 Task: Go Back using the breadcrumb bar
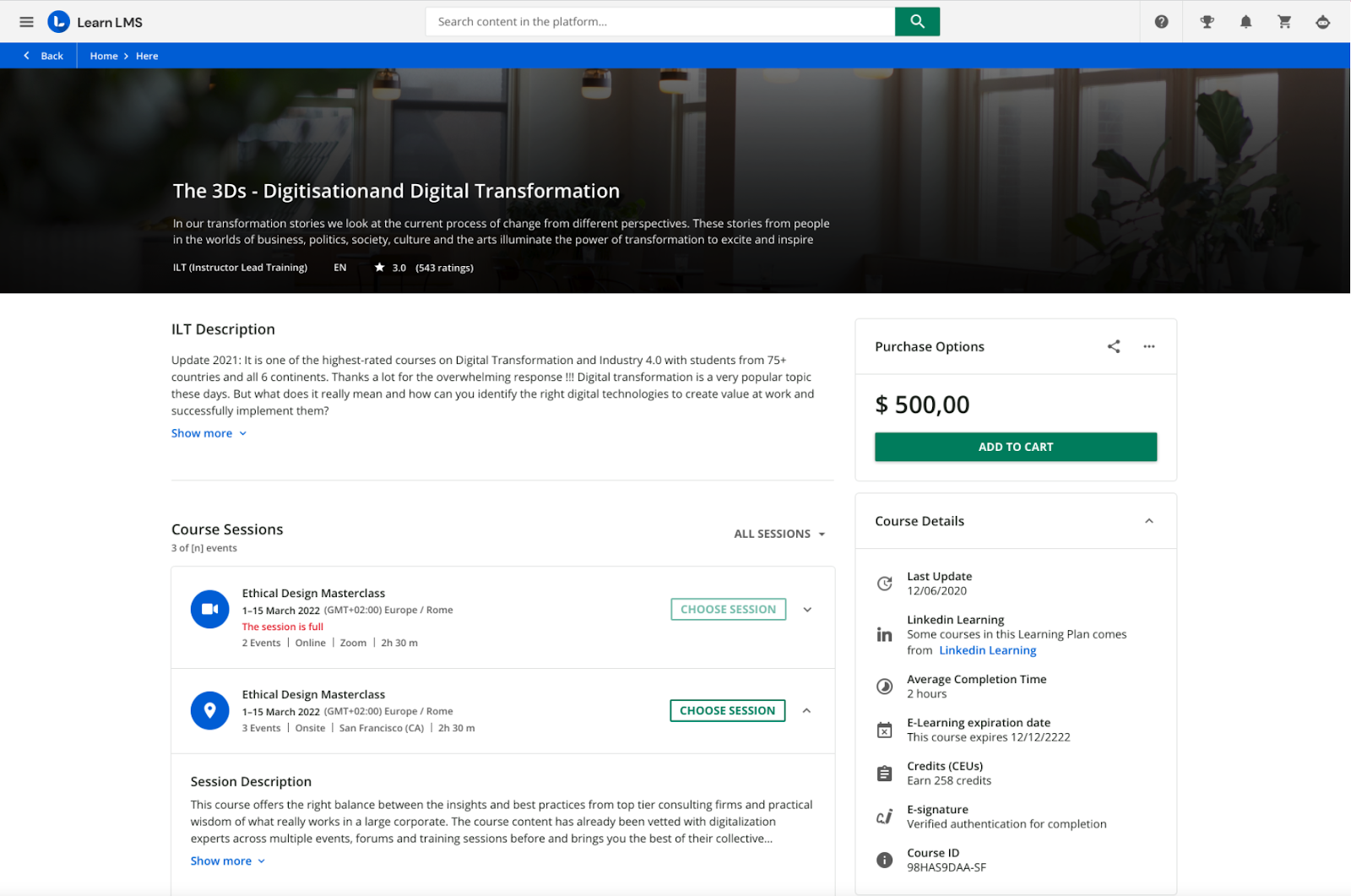tap(43, 56)
